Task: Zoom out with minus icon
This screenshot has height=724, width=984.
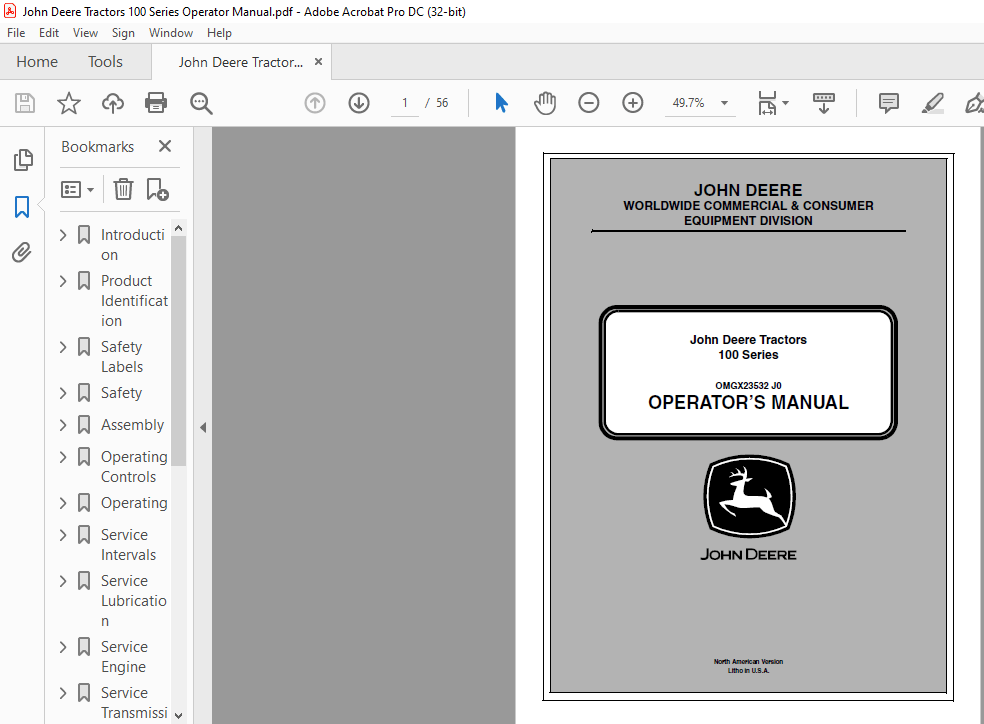Action: (589, 103)
